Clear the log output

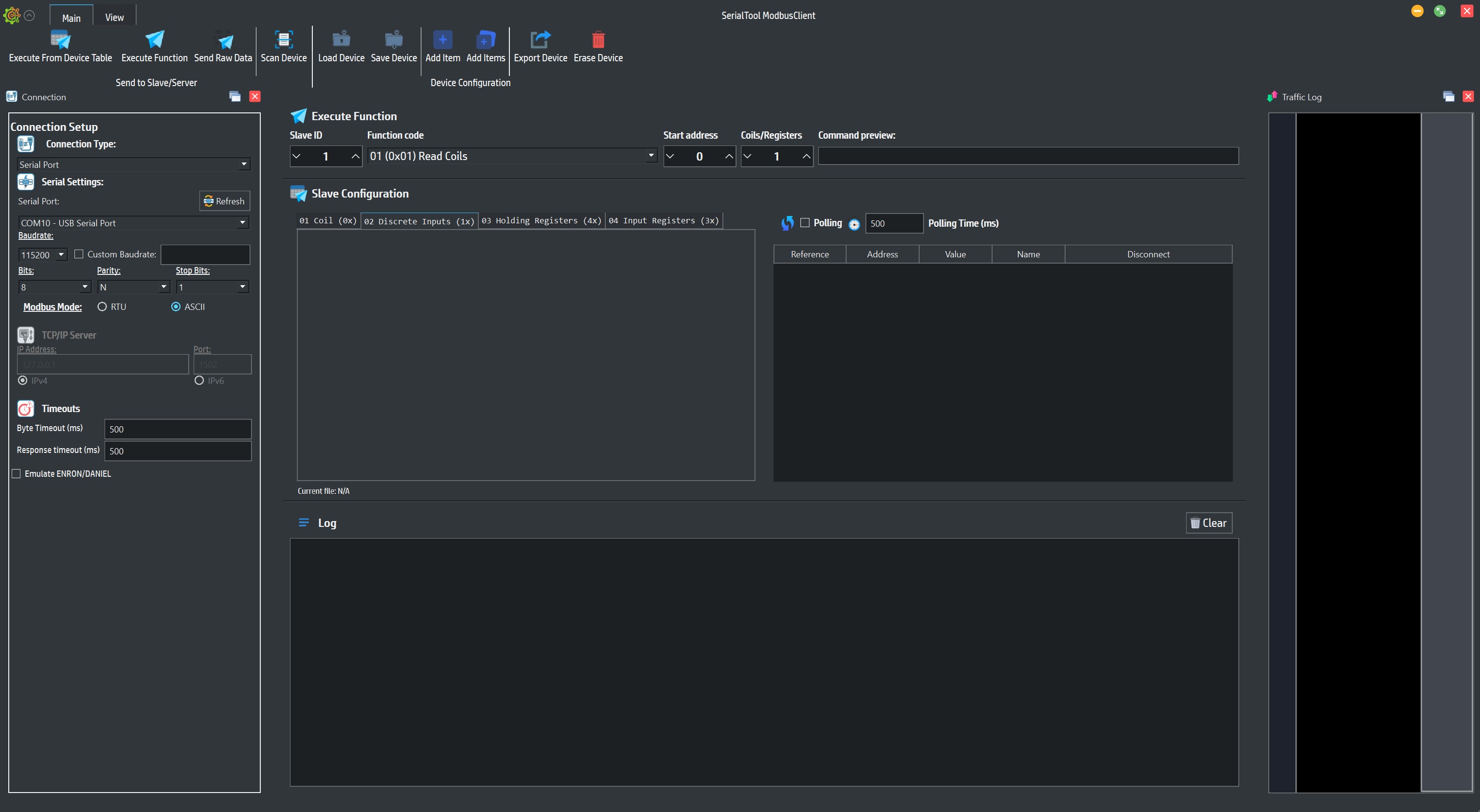tap(1209, 523)
